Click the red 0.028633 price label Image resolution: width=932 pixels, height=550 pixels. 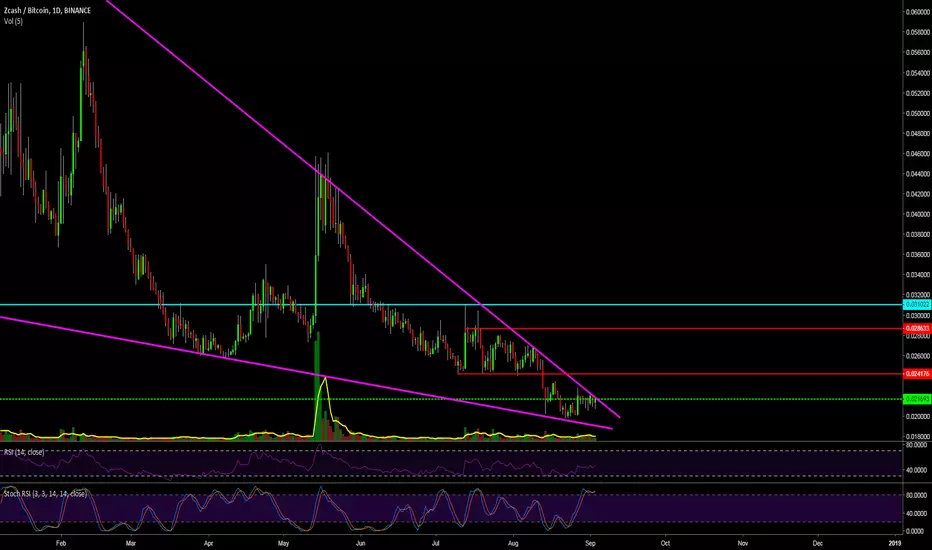tap(917, 328)
